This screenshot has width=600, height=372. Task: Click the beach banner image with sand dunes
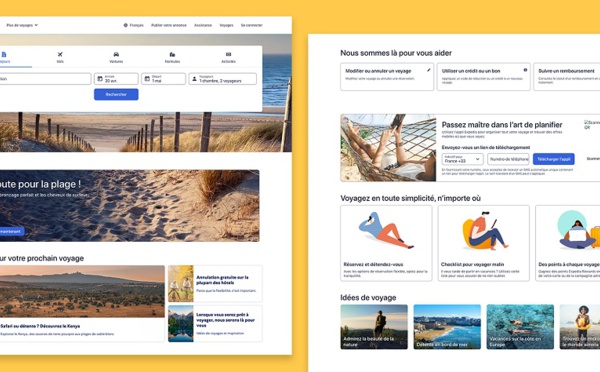click(129, 206)
